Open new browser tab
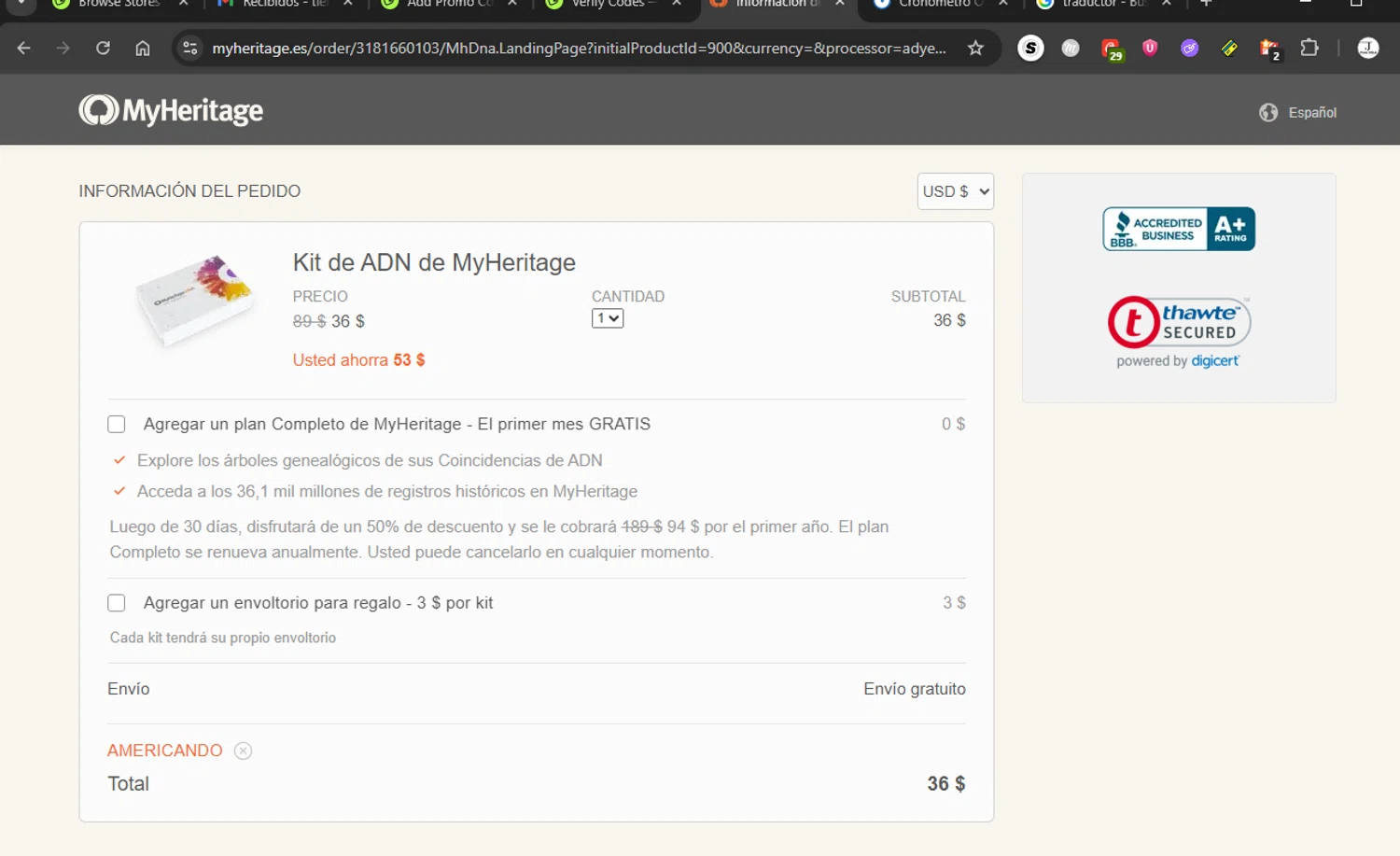 [1206, 4]
